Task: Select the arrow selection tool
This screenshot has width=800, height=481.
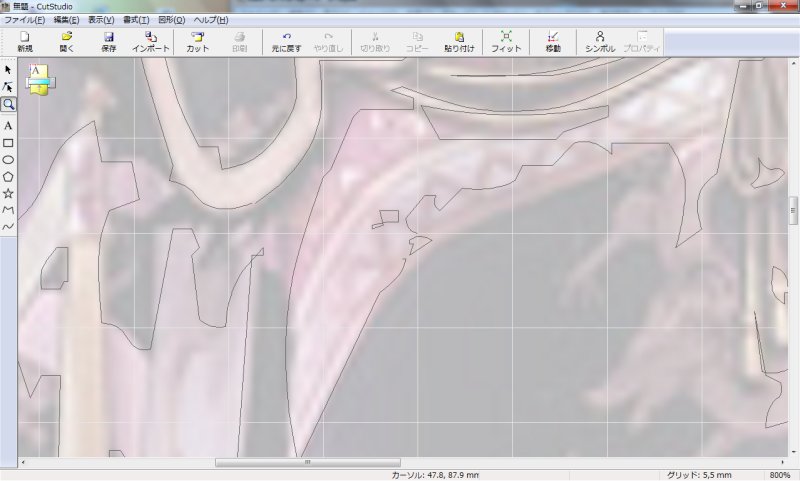Action: [x=8, y=69]
